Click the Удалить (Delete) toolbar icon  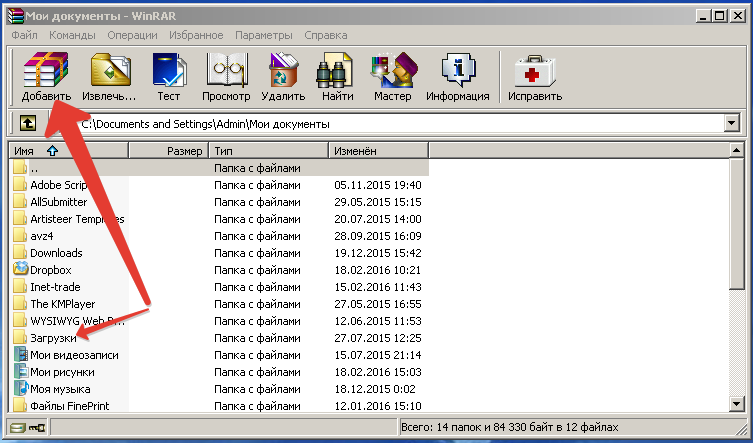[x=283, y=74]
